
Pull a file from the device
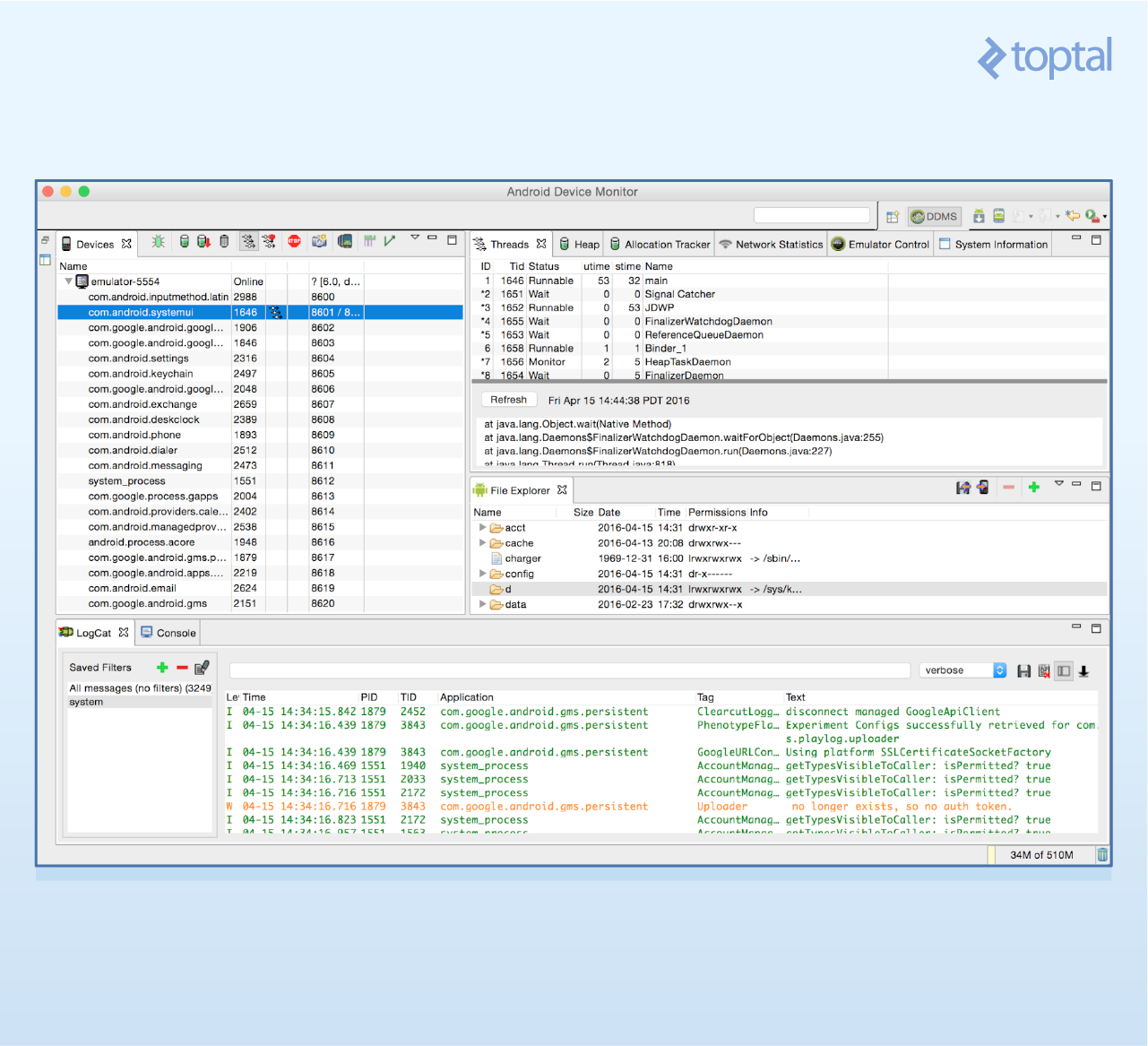pyautogui.click(x=963, y=487)
